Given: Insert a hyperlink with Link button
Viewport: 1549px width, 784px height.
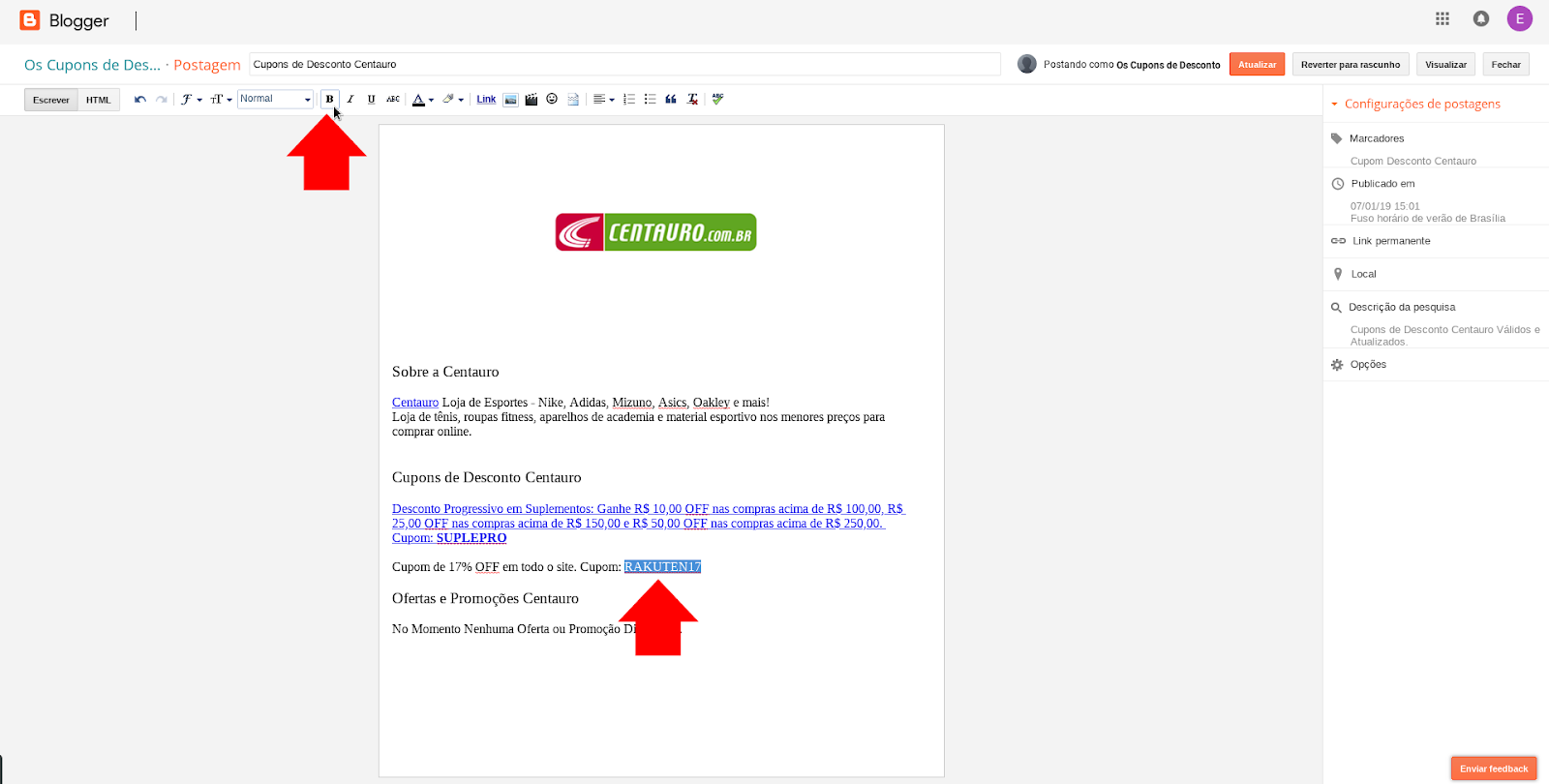Looking at the screenshot, I should 486,100.
